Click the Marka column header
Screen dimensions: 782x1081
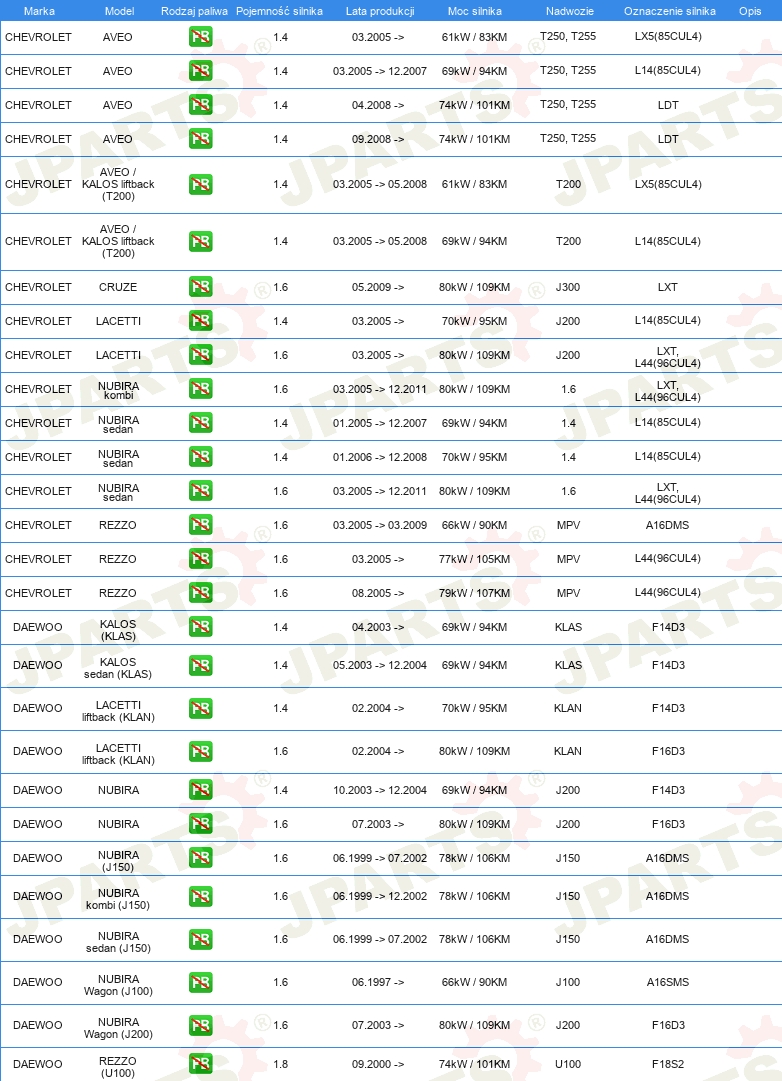[39, 11]
